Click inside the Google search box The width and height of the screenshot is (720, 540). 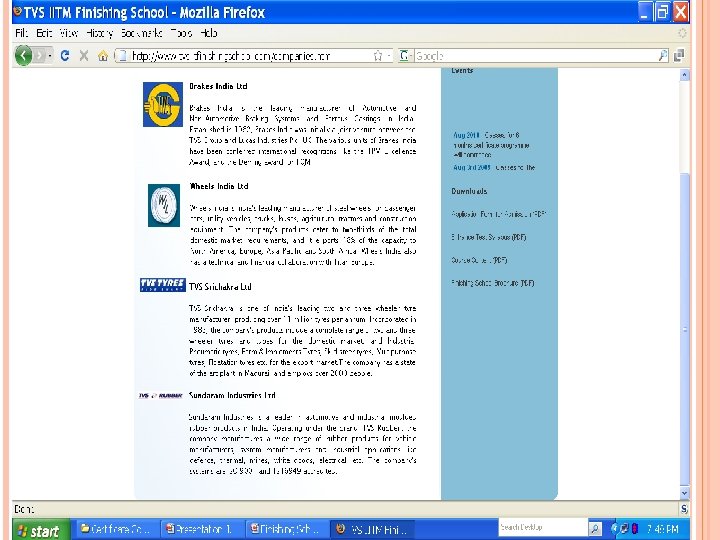click(x=535, y=56)
